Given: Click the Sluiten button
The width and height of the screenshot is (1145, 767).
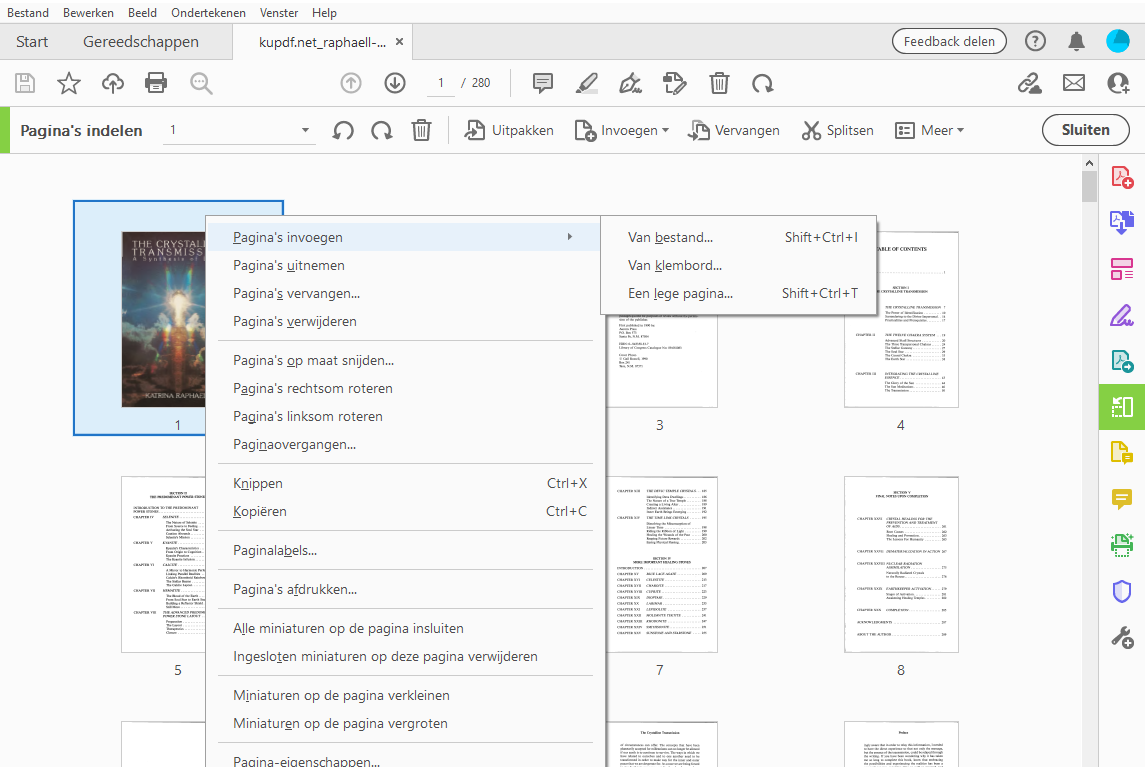Looking at the screenshot, I should [1085, 129].
